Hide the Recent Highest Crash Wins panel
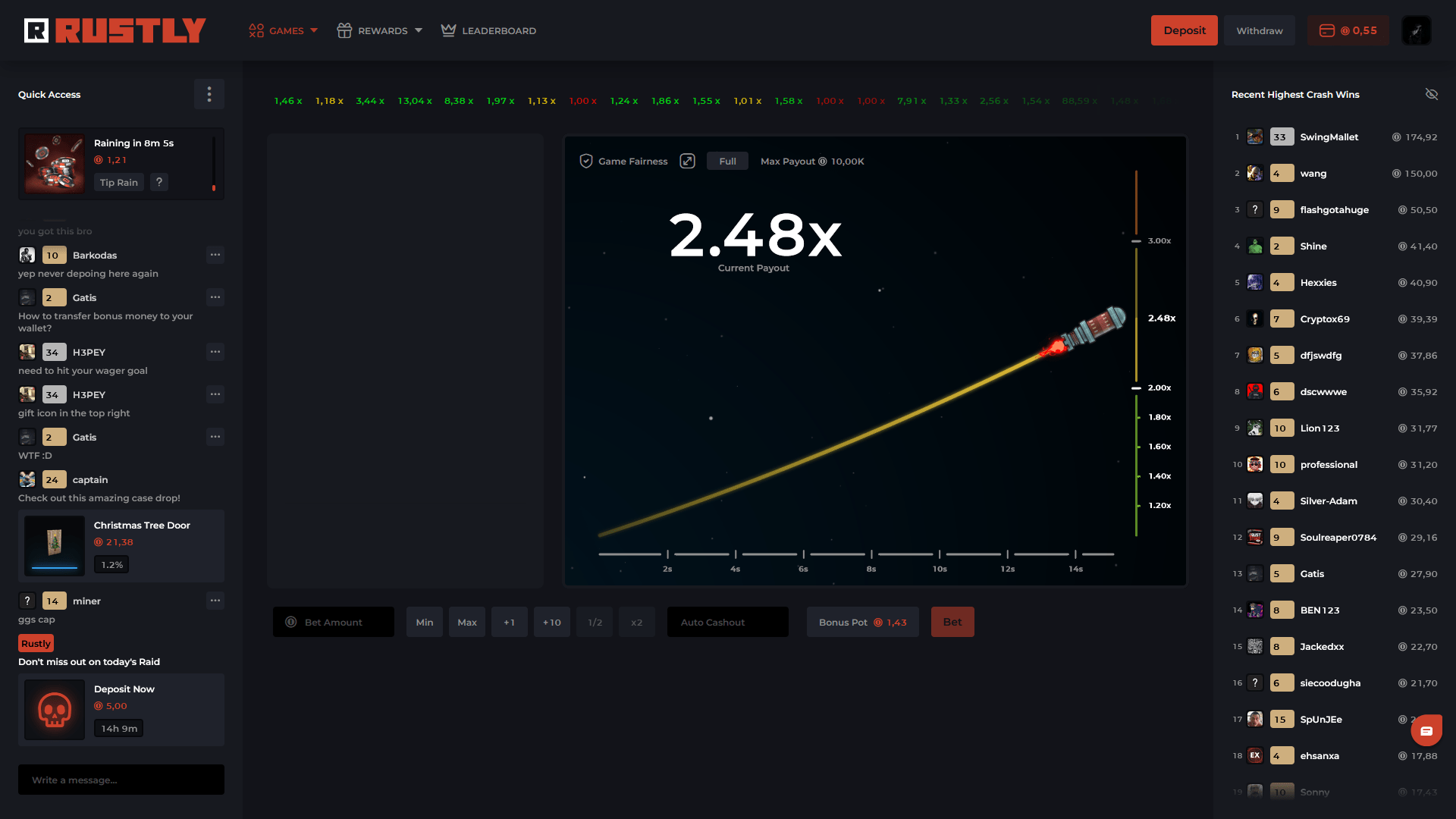 (x=1431, y=94)
